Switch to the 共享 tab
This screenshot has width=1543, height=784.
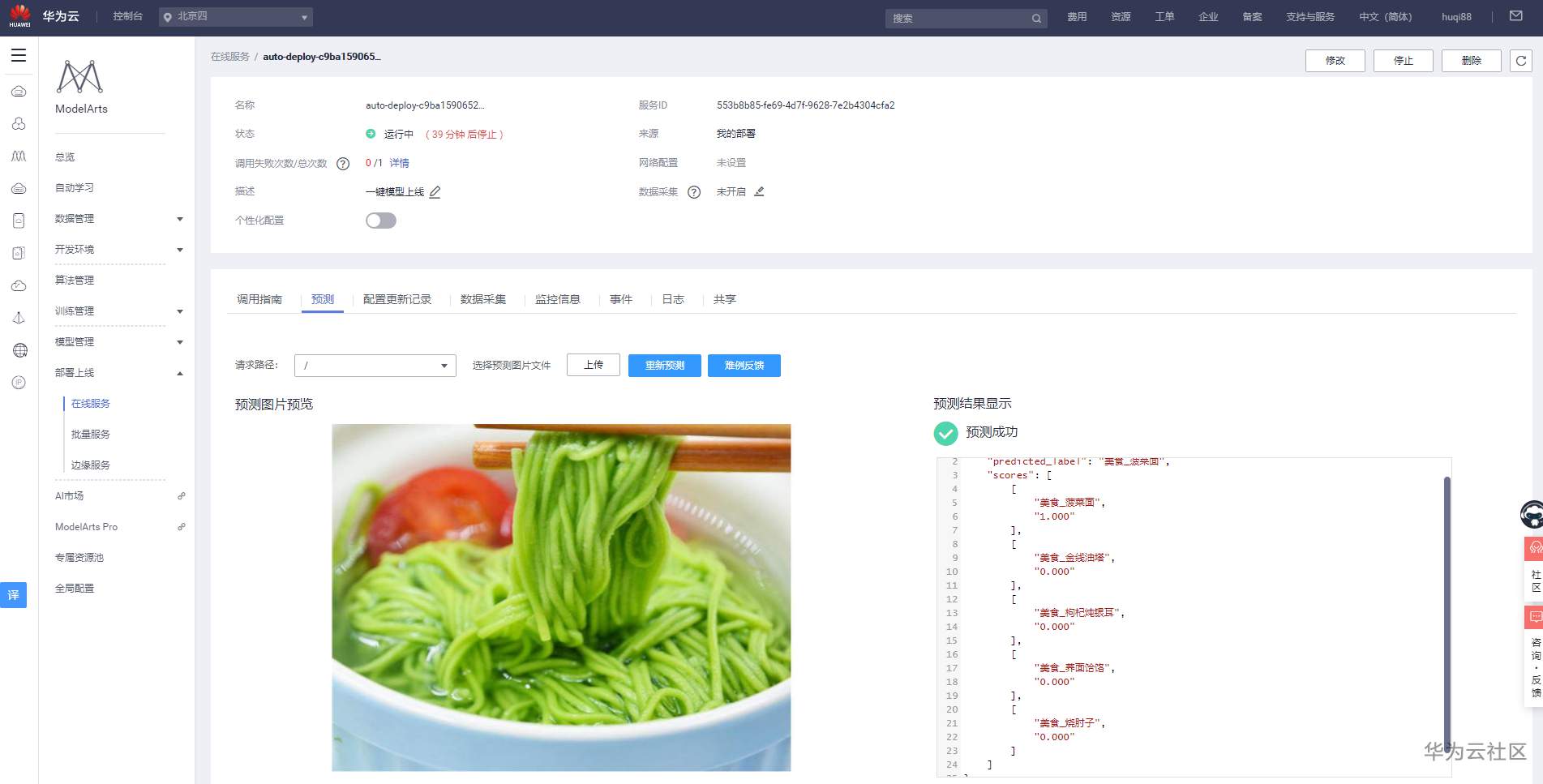point(725,299)
